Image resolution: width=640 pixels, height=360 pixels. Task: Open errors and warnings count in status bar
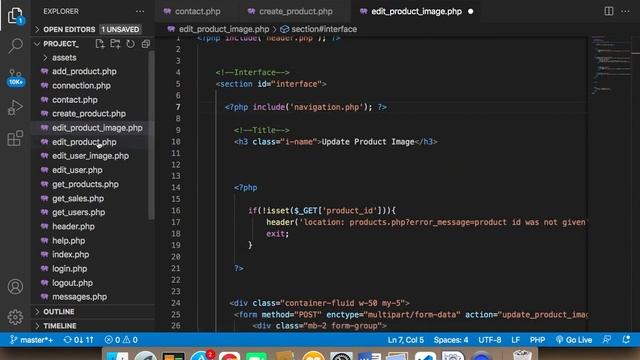point(121,340)
